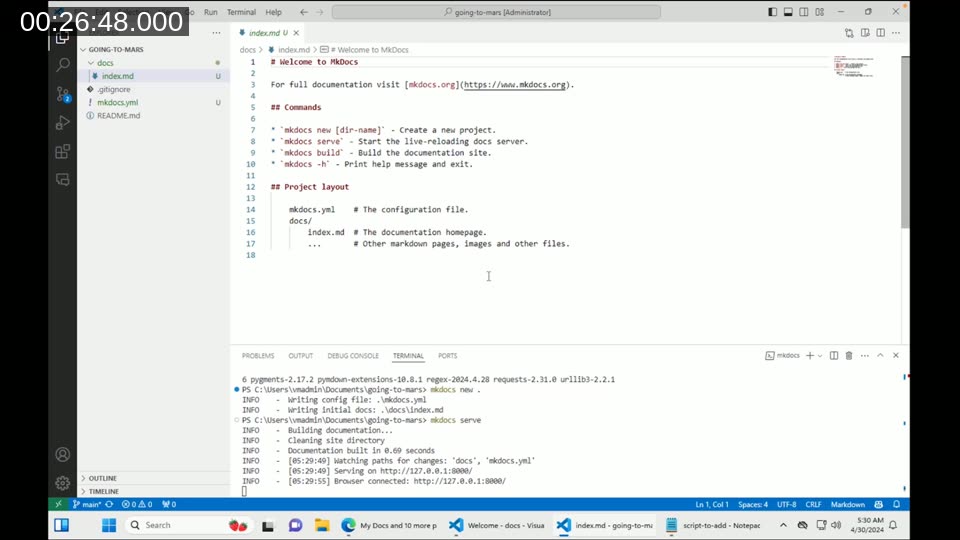960x540 pixels.
Task: Change language mode via Markdown item
Action: tap(847, 504)
